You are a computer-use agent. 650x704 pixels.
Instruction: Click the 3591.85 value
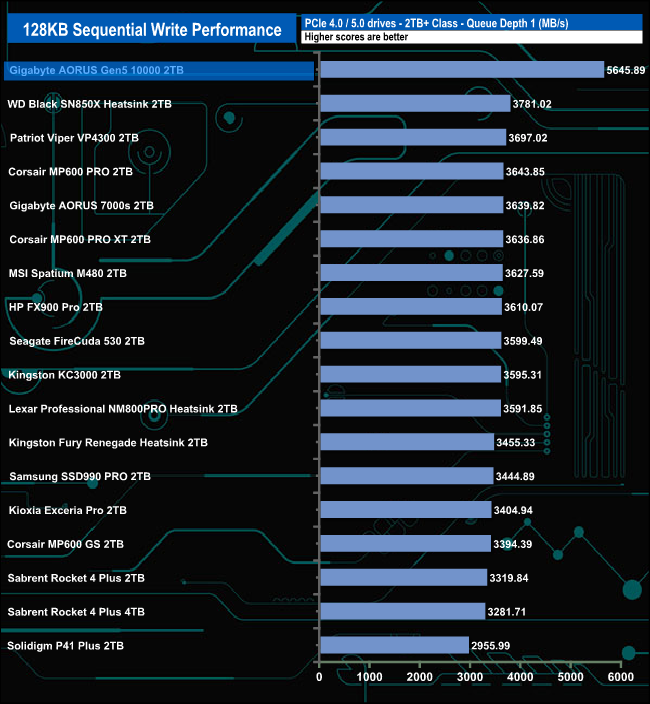pyautogui.click(x=523, y=409)
